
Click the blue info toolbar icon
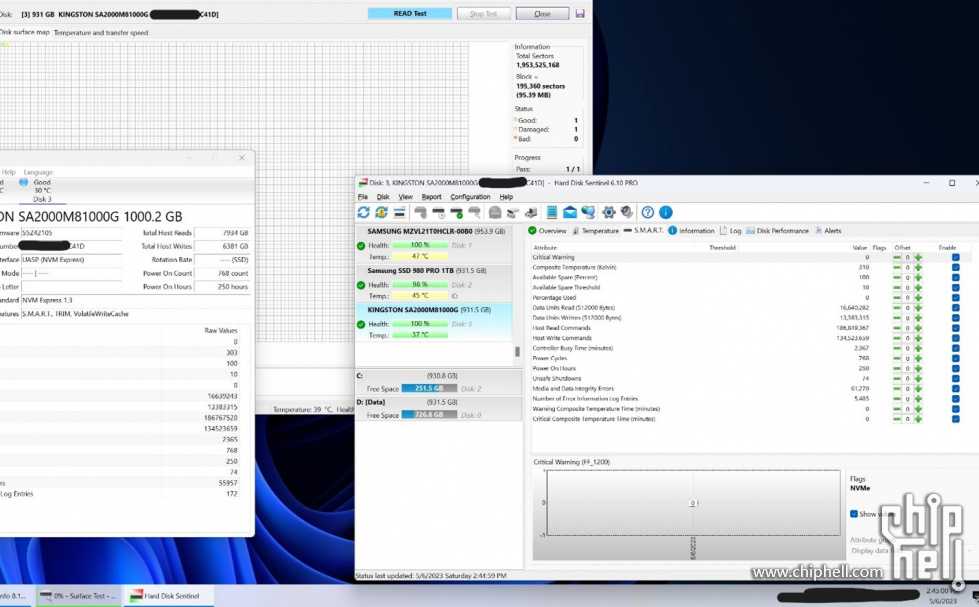pos(666,212)
